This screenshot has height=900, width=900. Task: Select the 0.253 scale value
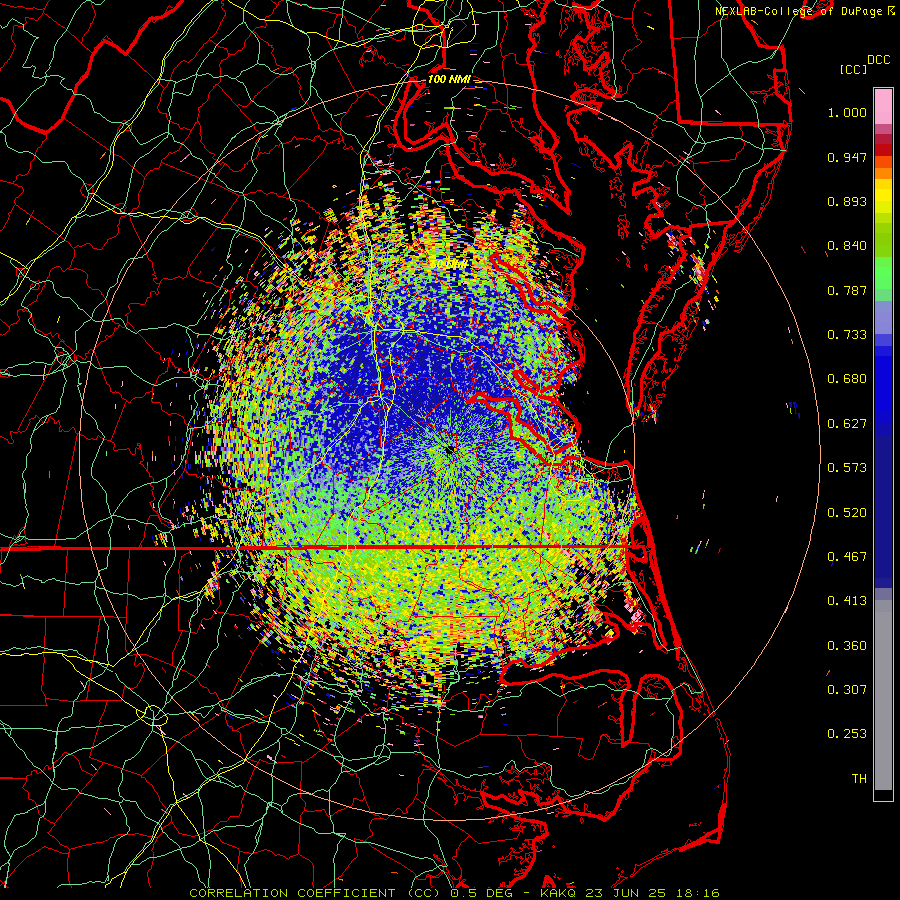(x=847, y=734)
